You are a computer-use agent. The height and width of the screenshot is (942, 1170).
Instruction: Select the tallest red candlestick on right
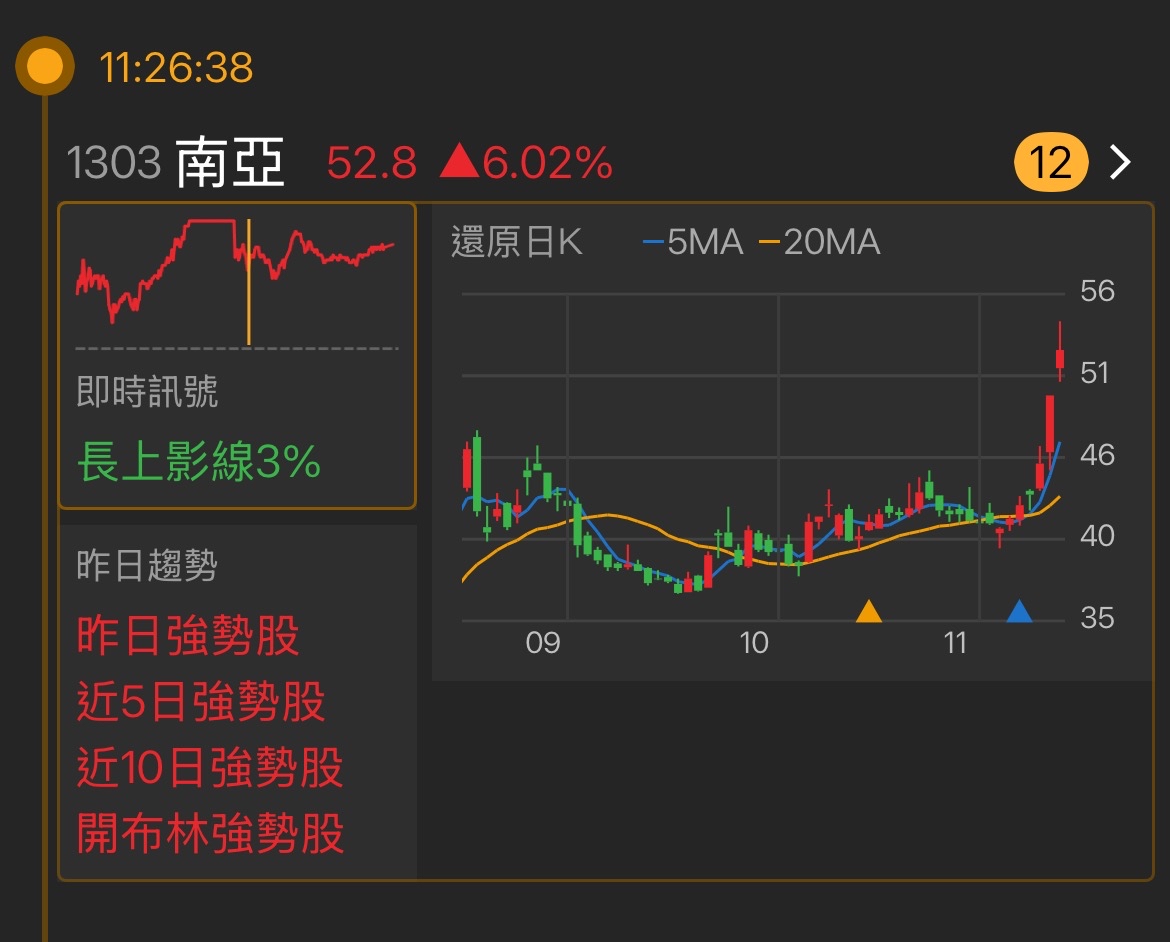[1049, 425]
